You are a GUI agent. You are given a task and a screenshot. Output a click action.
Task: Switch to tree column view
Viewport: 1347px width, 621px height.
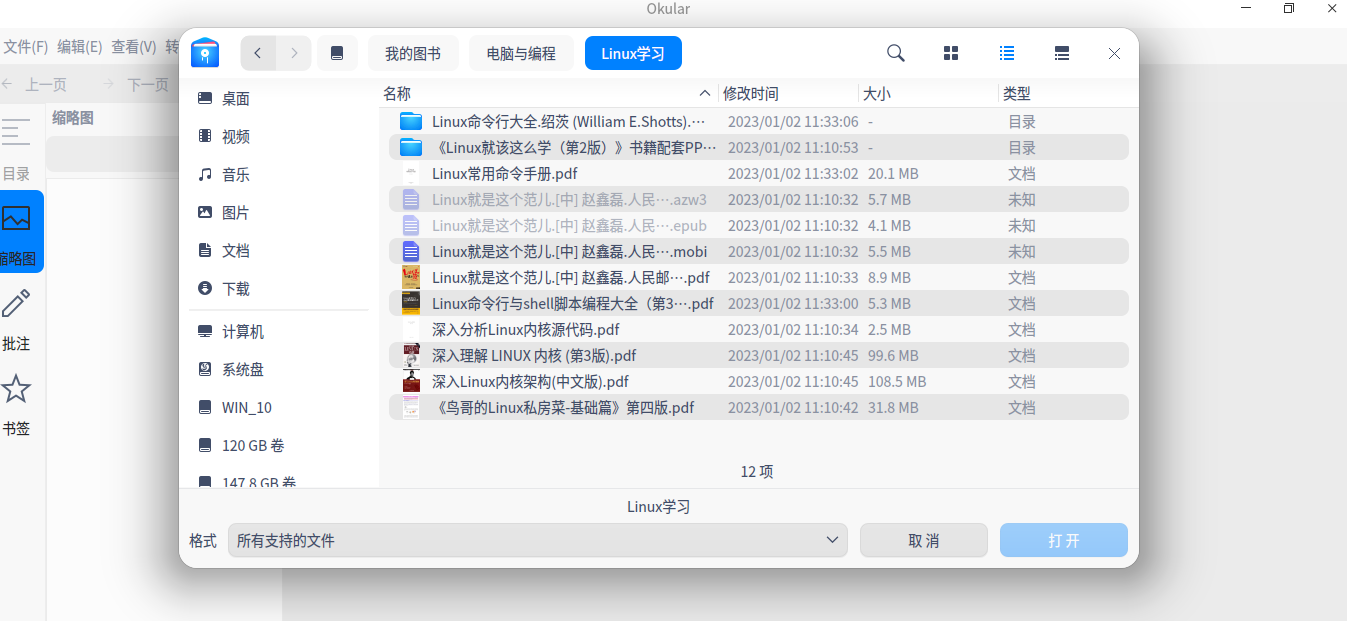click(x=1063, y=53)
